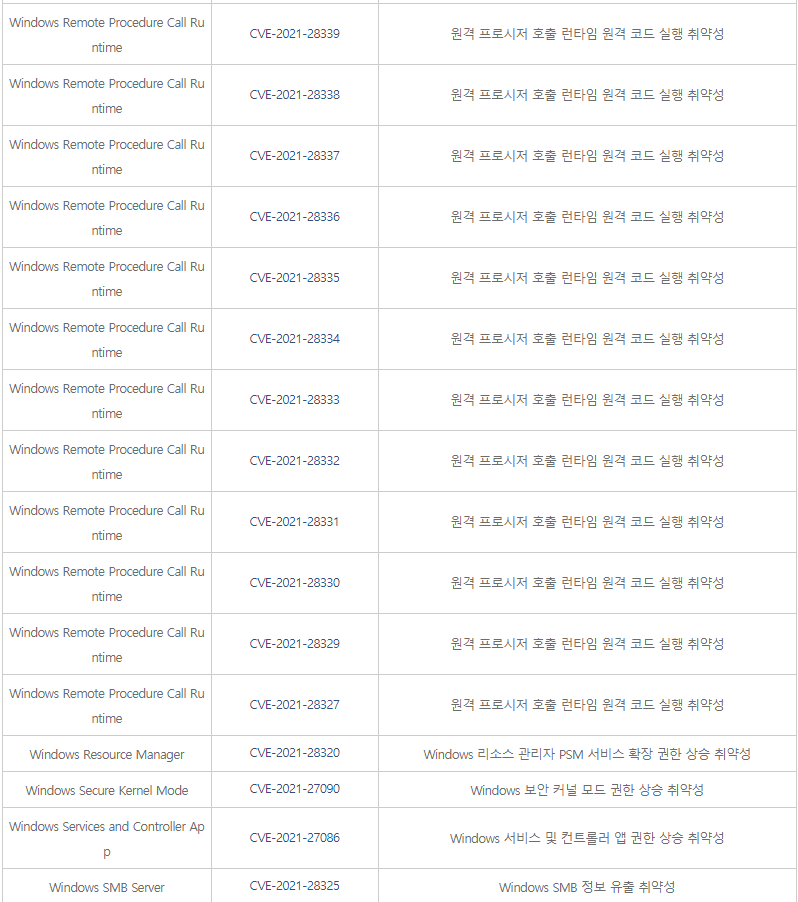Viewport: 798px width, 902px height.
Task: Select the Windows SMB Server cell
Action: (107, 888)
